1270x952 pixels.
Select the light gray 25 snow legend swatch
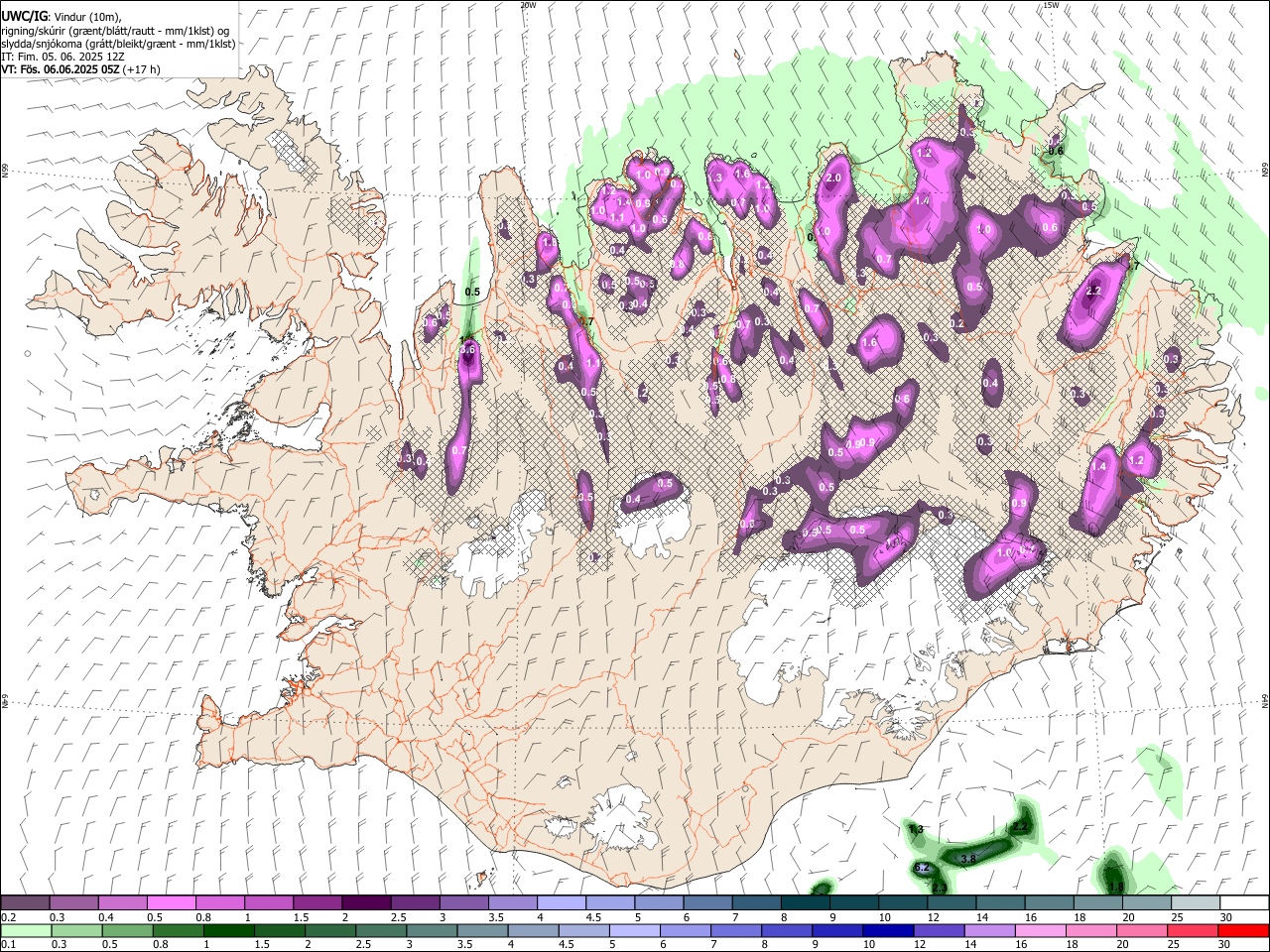coord(1195,902)
